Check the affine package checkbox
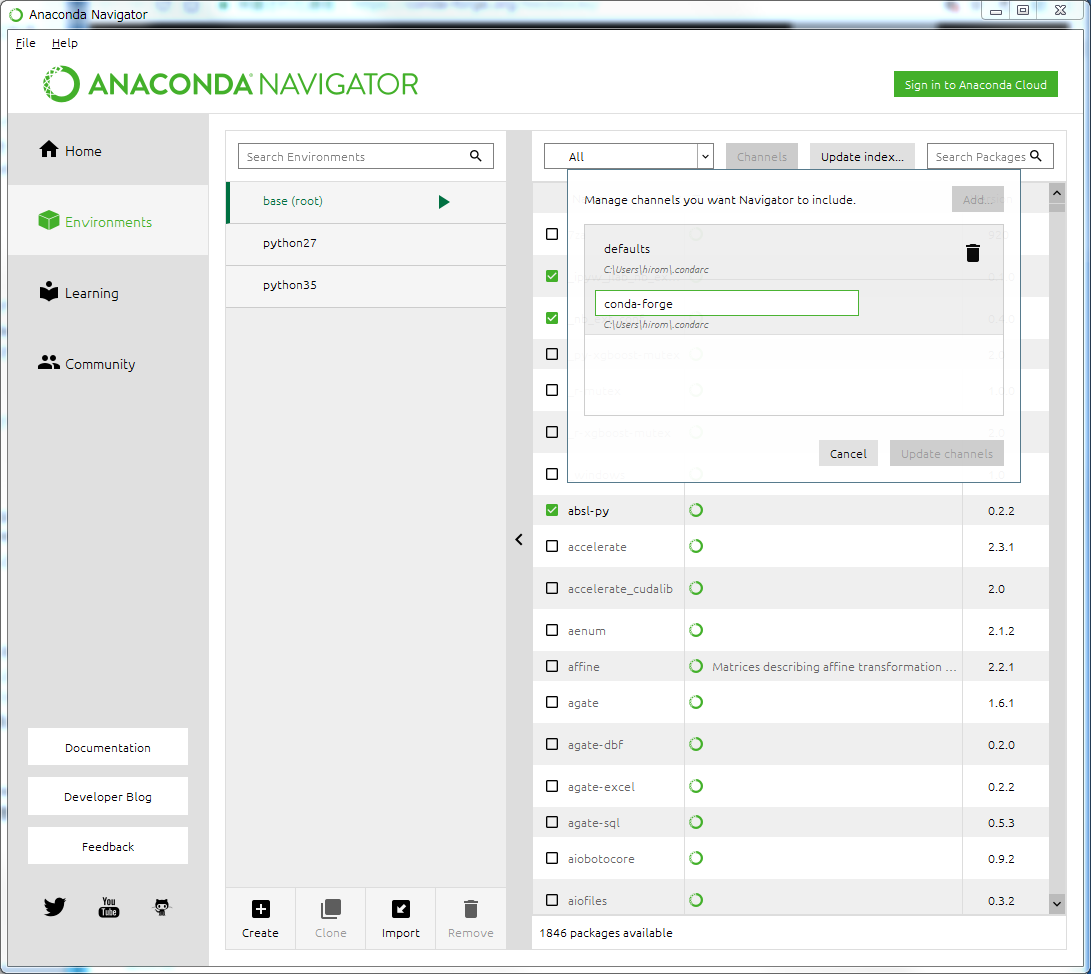This screenshot has height=974, width=1091. 552,666
